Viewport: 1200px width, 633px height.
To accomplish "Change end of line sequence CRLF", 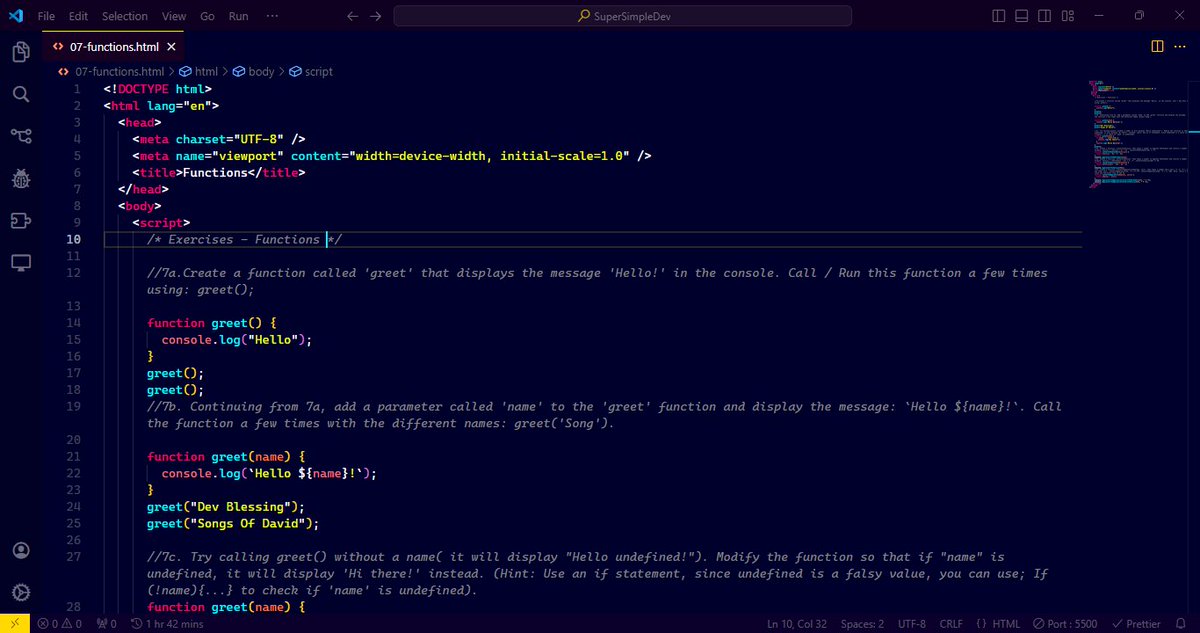I will click(x=951, y=623).
